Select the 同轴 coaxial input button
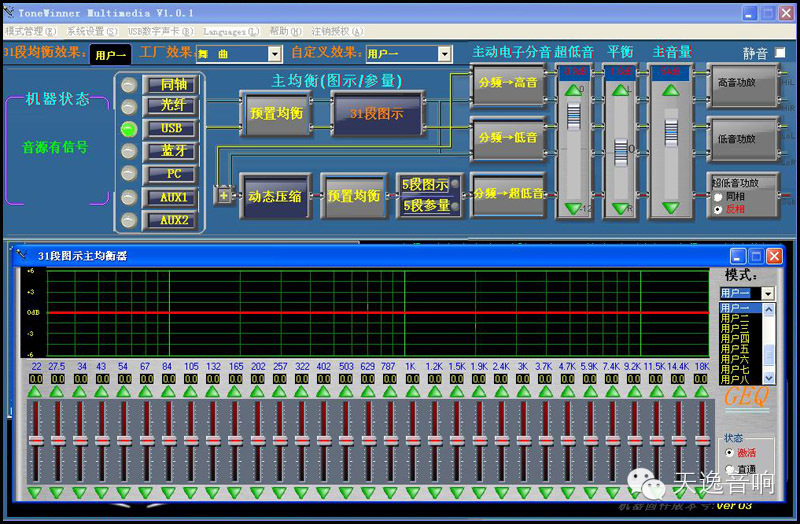The width and height of the screenshot is (800, 524). 171,85
